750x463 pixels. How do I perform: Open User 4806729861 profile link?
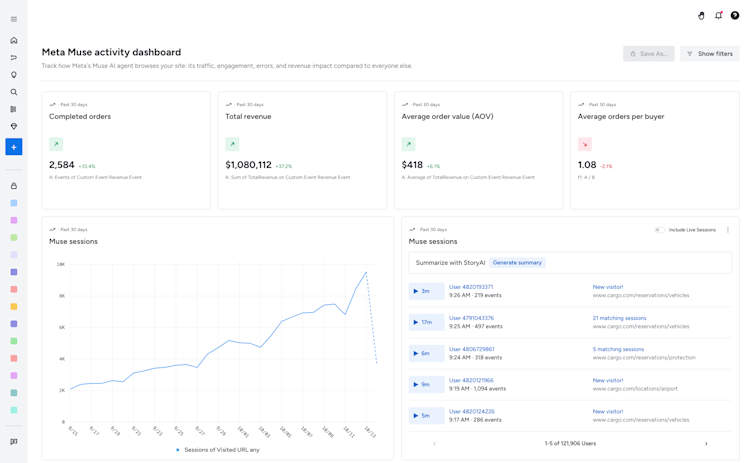pos(472,349)
